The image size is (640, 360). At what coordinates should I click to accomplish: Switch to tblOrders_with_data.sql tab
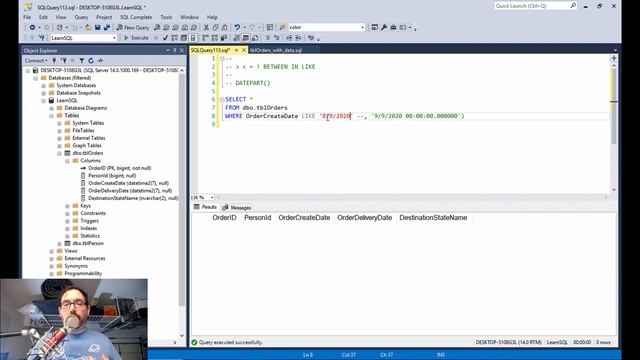point(276,50)
